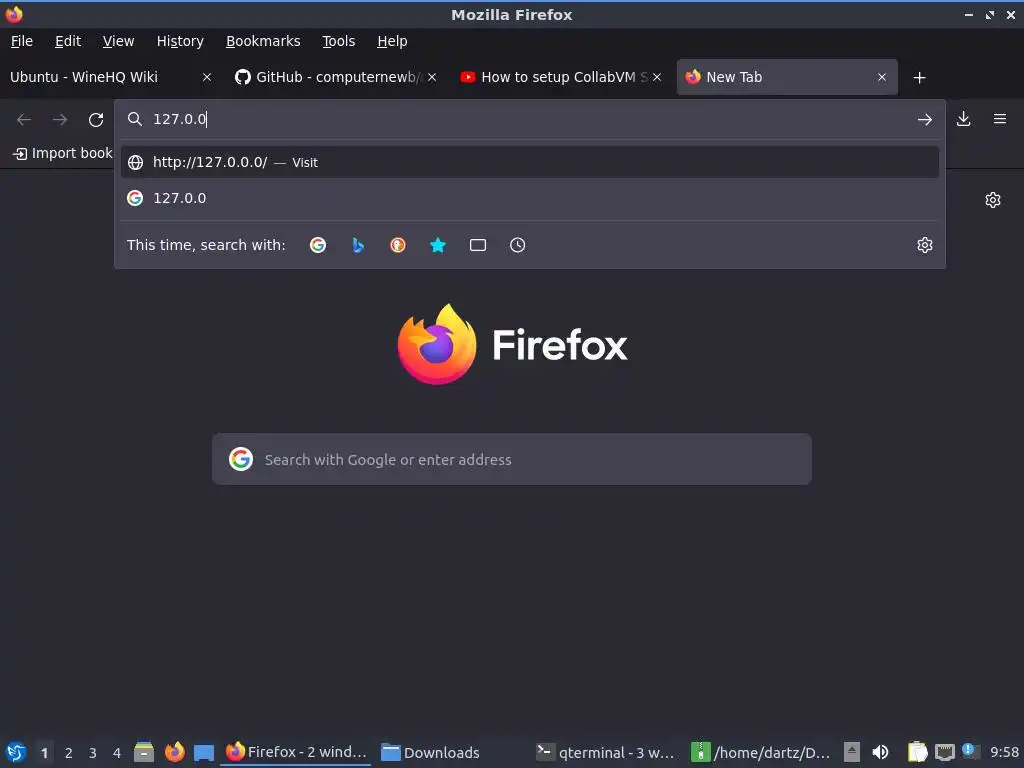
Task: Select the Google search suggestion 127.0.0
Action: (530, 198)
